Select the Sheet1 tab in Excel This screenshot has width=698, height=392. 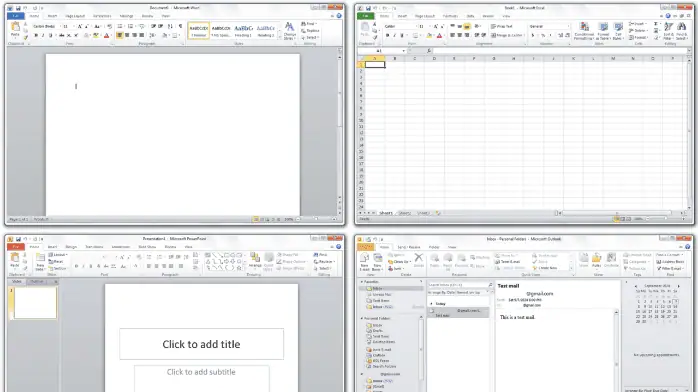386,213
